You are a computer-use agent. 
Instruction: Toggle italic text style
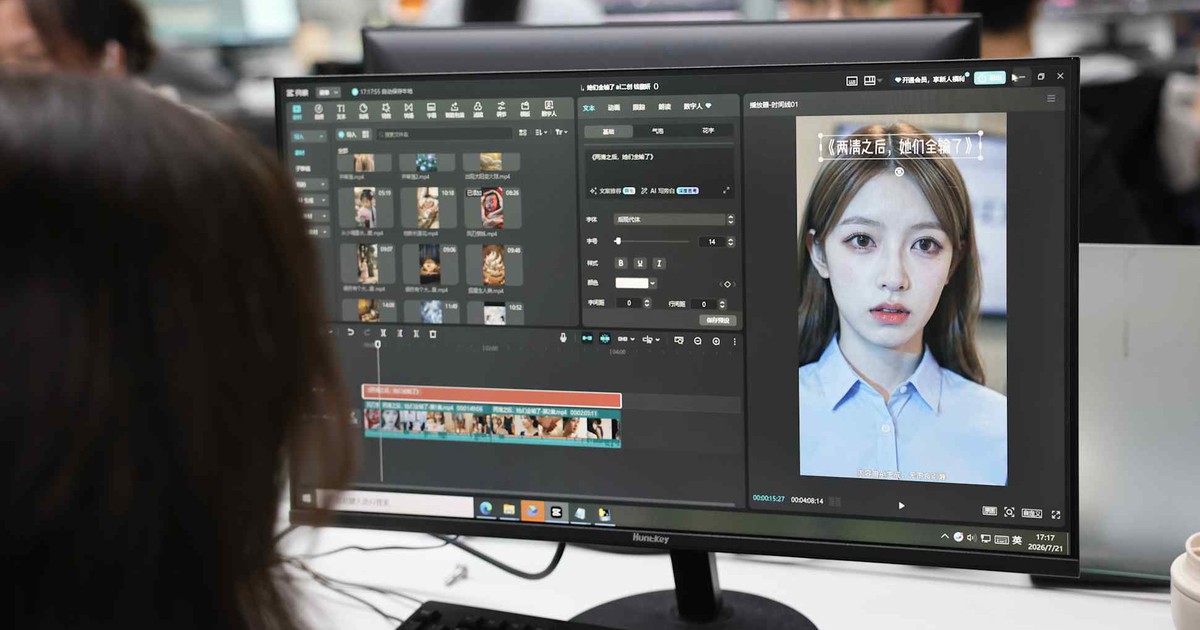click(x=659, y=263)
